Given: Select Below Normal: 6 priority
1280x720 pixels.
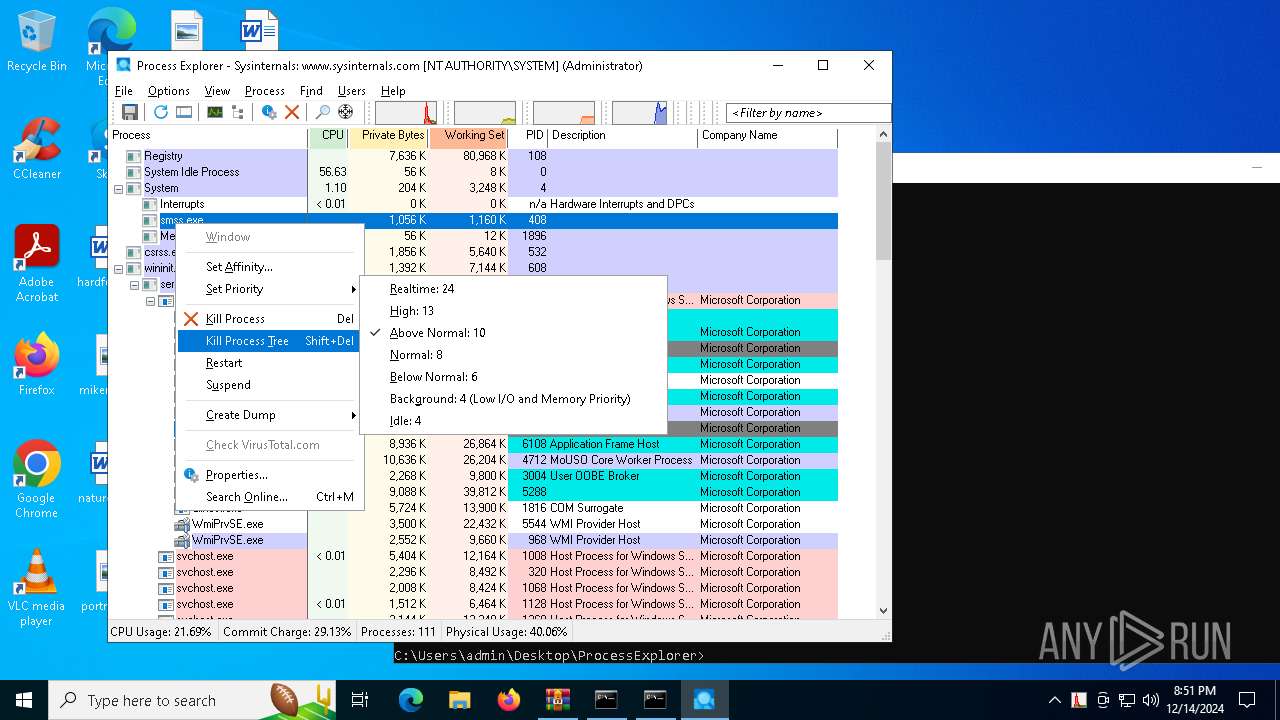Looking at the screenshot, I should click(513, 377).
